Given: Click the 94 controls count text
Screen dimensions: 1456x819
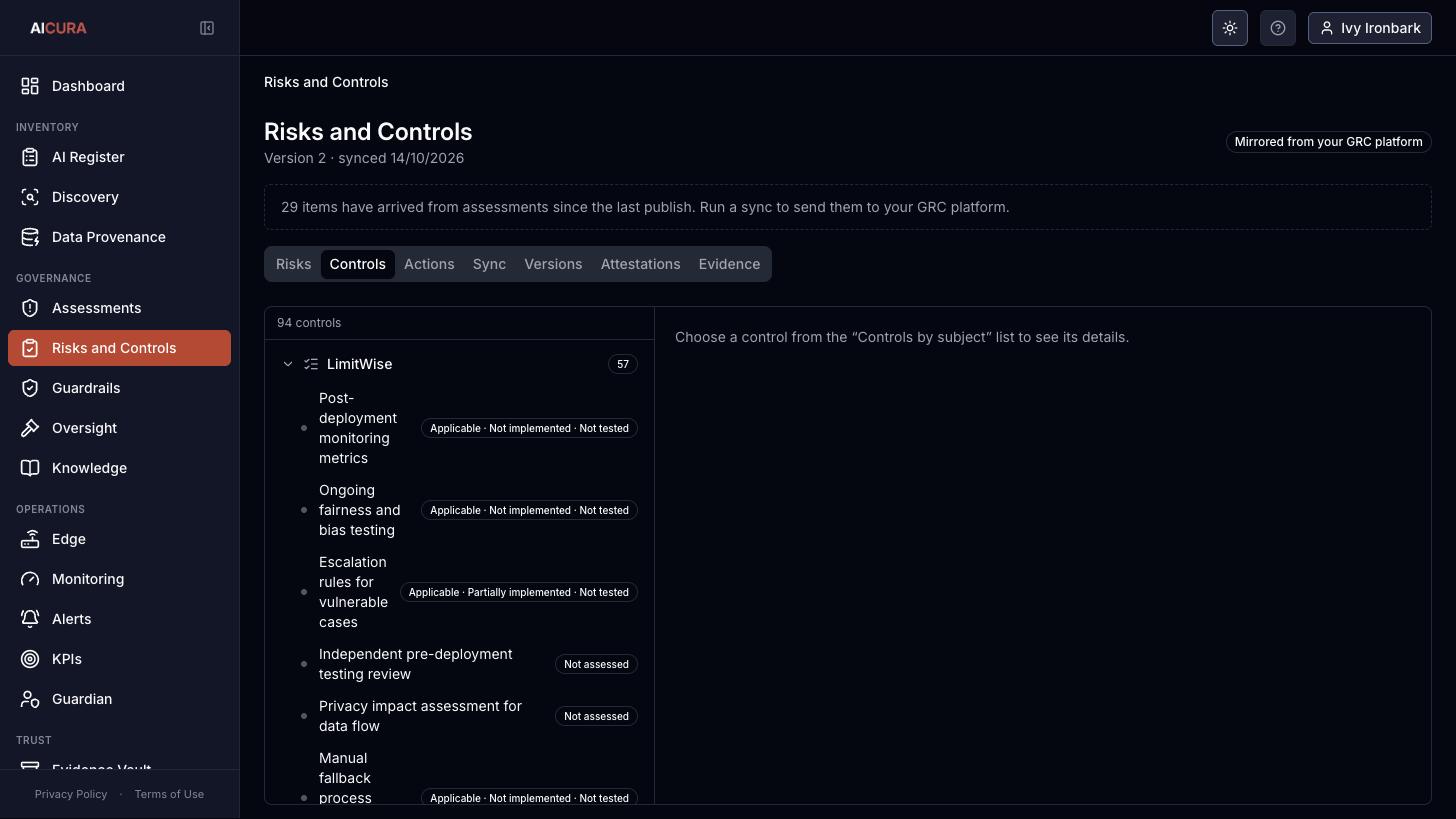Looking at the screenshot, I should click(x=309, y=323).
